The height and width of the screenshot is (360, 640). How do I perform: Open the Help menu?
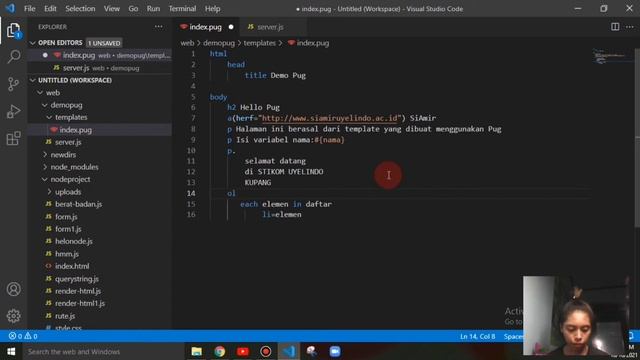pyautogui.click(x=212, y=9)
